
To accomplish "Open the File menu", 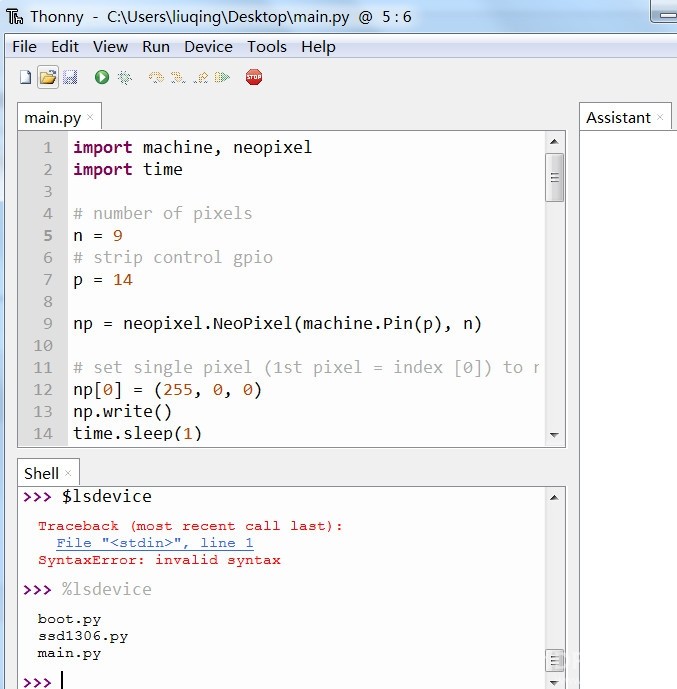I will click(x=24, y=47).
